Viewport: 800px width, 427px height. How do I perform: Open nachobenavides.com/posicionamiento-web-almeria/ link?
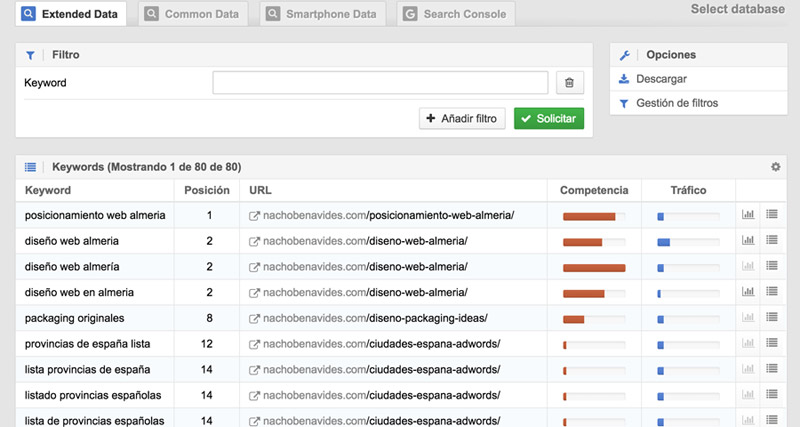pos(388,215)
